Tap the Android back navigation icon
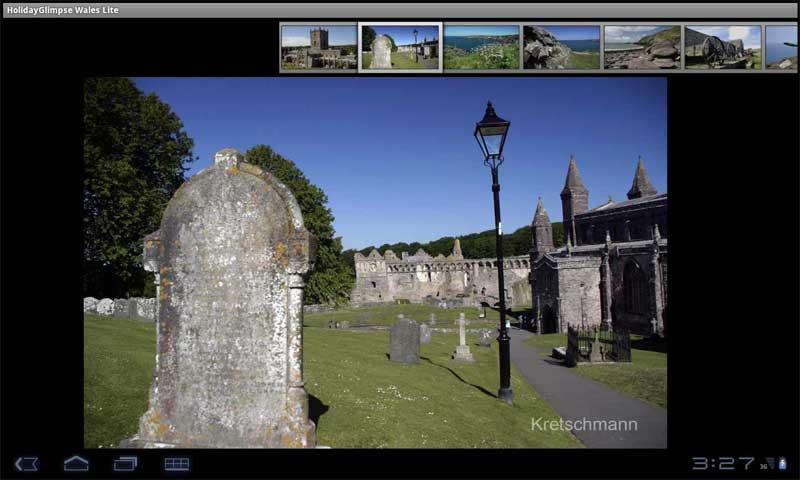Viewport: 800px width, 480px height. click(26, 464)
